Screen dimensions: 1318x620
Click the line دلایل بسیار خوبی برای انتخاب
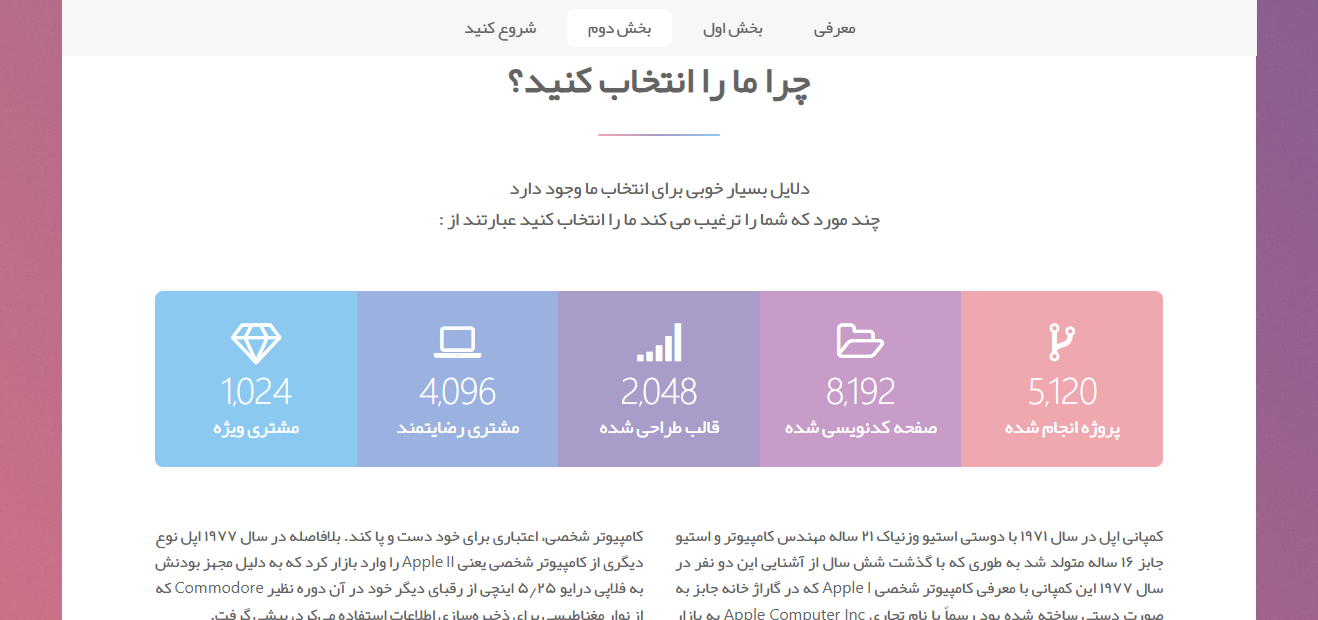coord(659,189)
